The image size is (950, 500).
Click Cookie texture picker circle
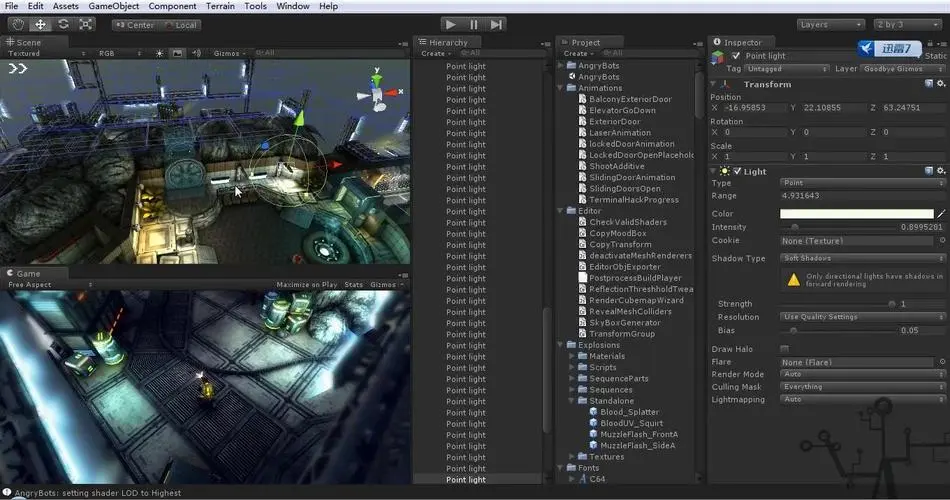click(942, 241)
